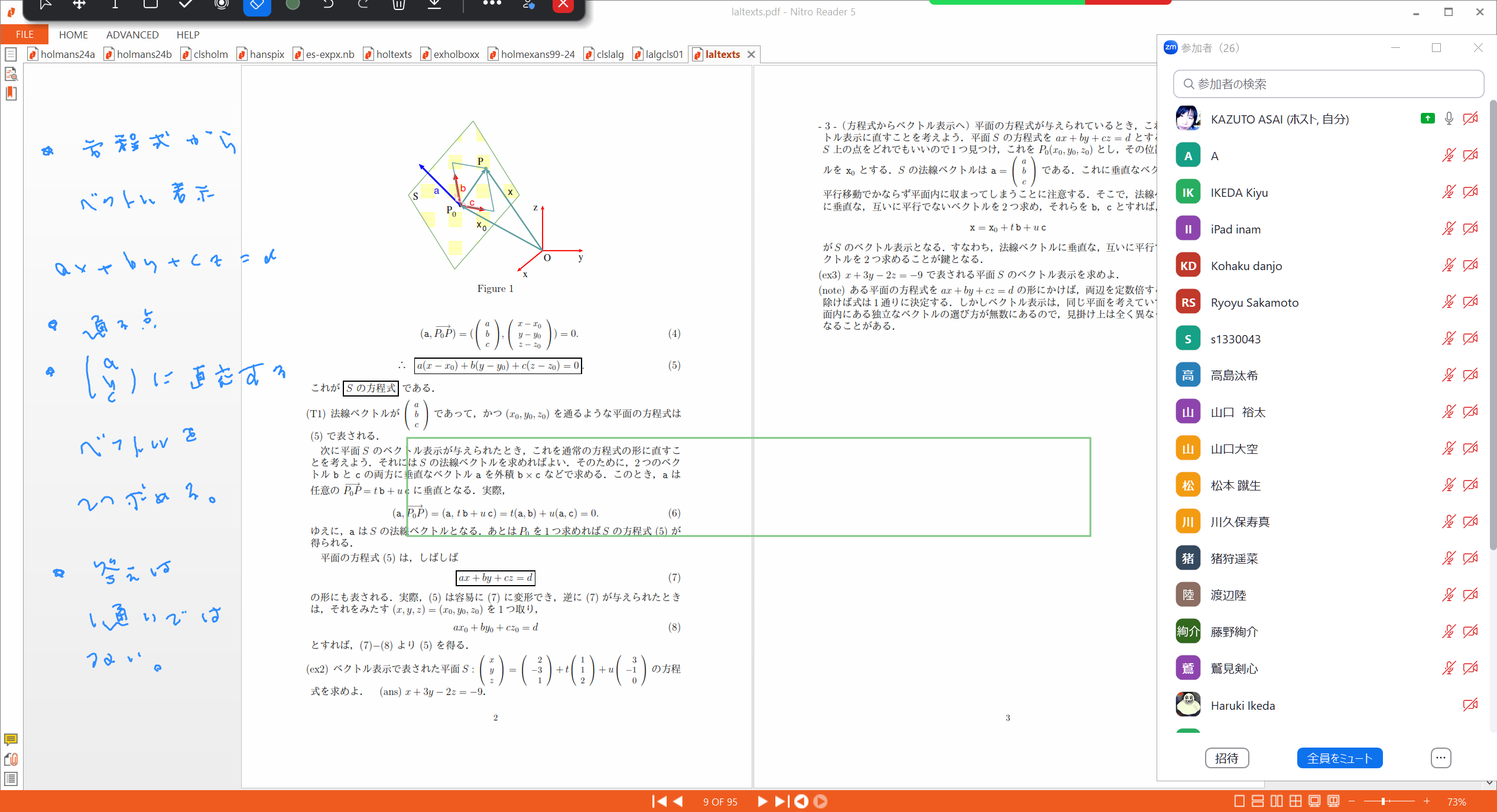Click the 全員をミュート mute all button
The width and height of the screenshot is (1497, 812).
pos(1339,758)
